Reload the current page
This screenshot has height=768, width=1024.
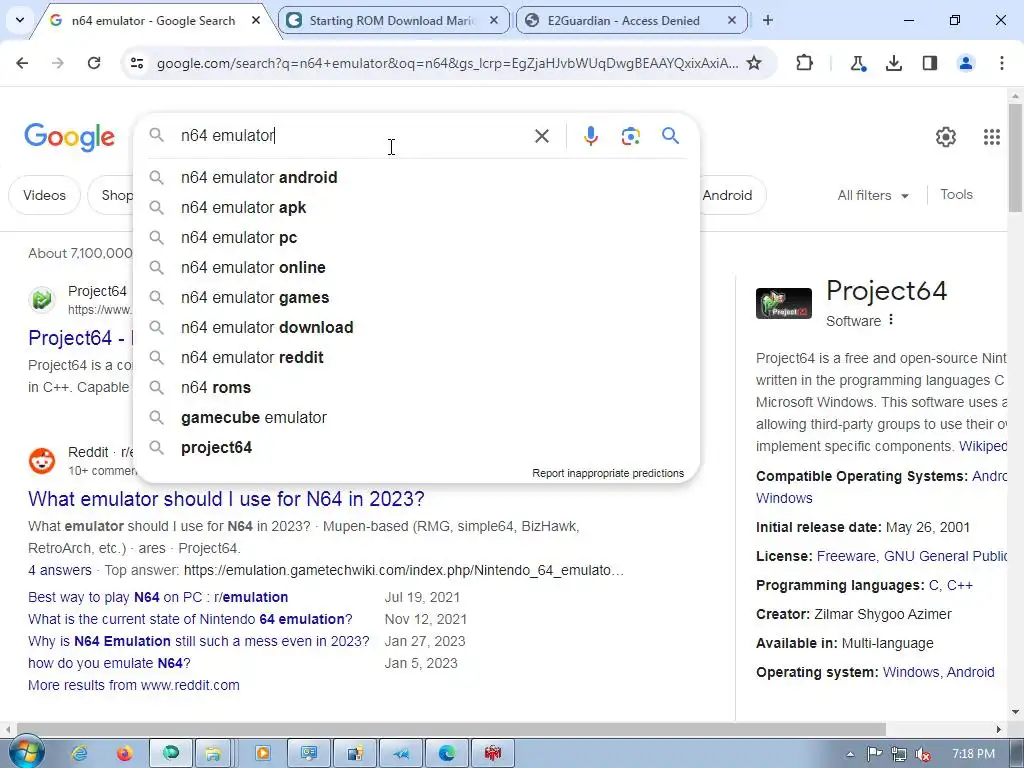pyautogui.click(x=94, y=63)
